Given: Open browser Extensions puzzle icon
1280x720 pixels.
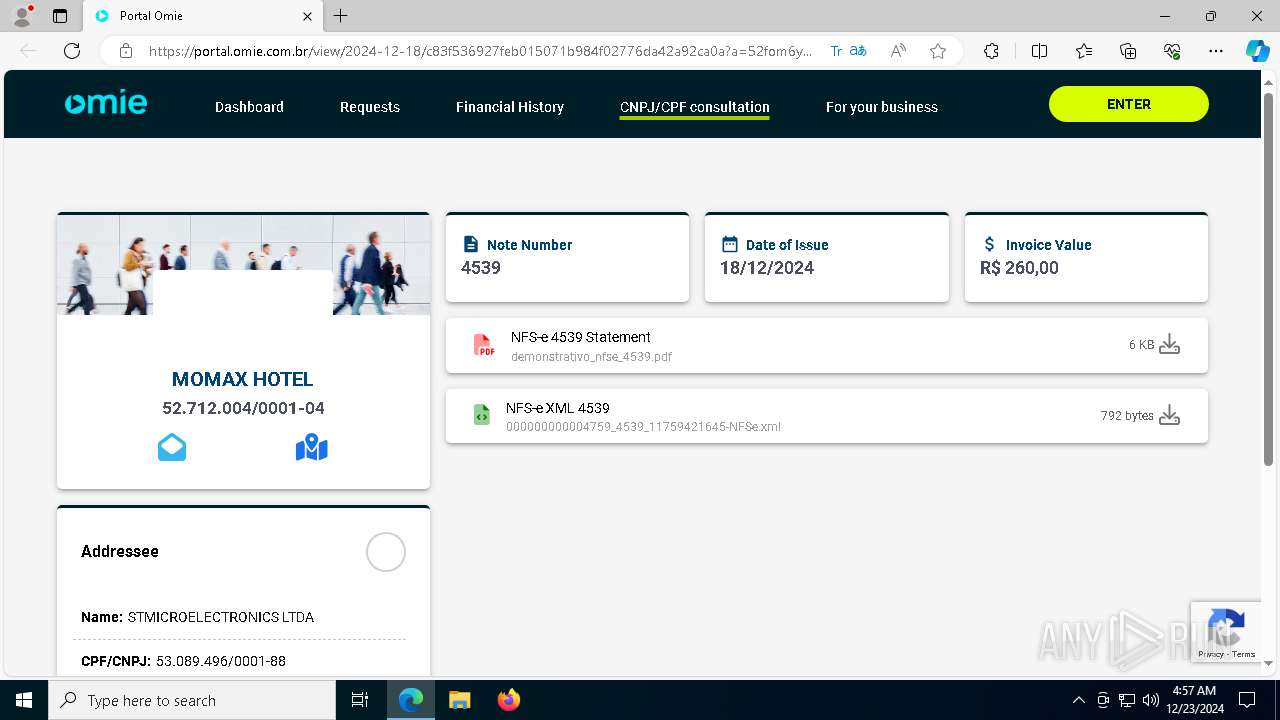Looking at the screenshot, I should coord(991,51).
